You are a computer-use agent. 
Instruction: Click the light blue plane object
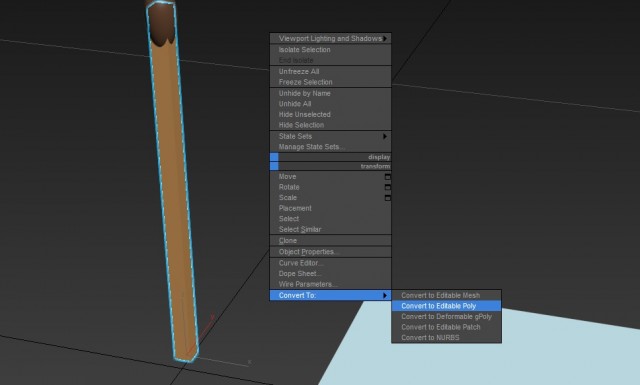490,359
